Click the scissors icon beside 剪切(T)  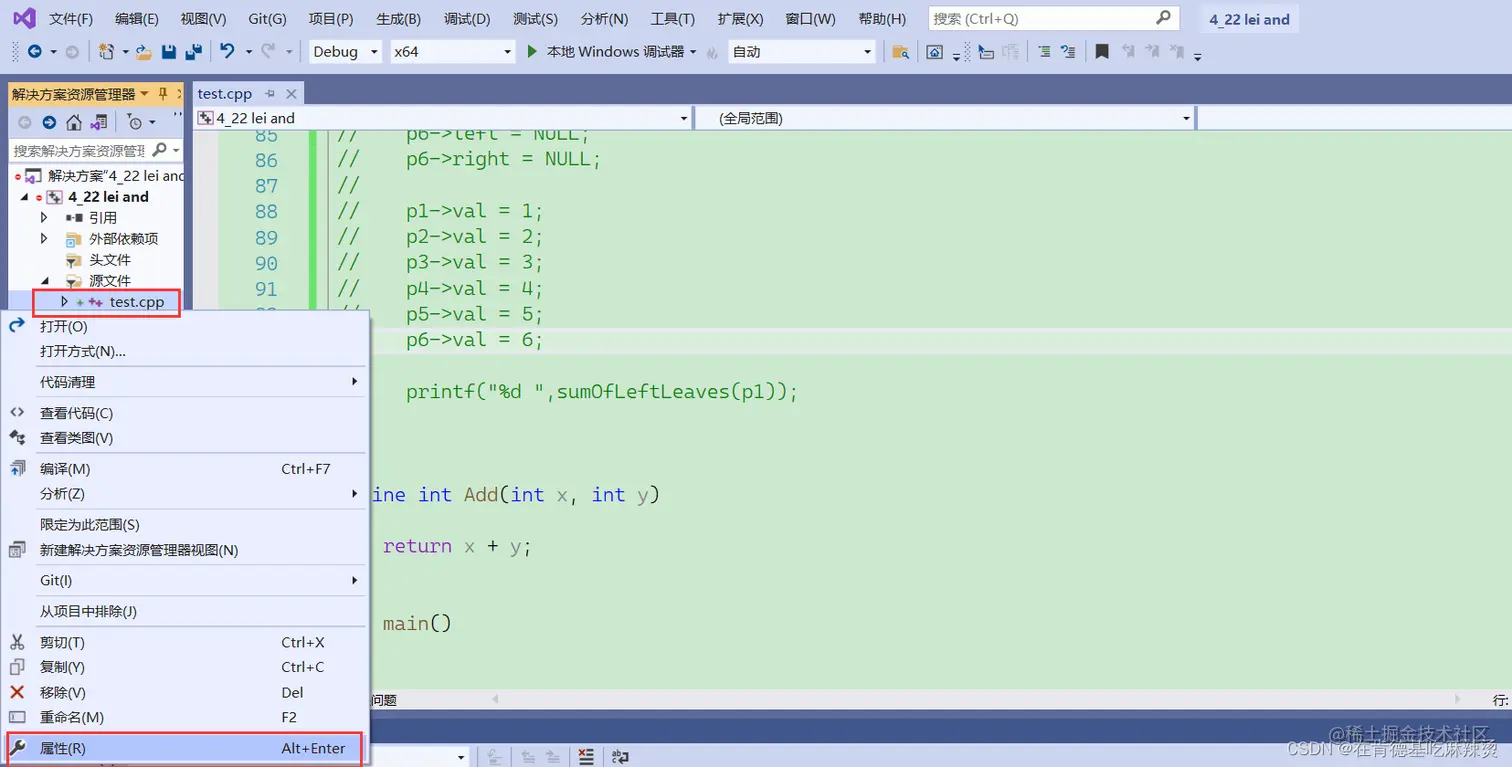click(17, 642)
